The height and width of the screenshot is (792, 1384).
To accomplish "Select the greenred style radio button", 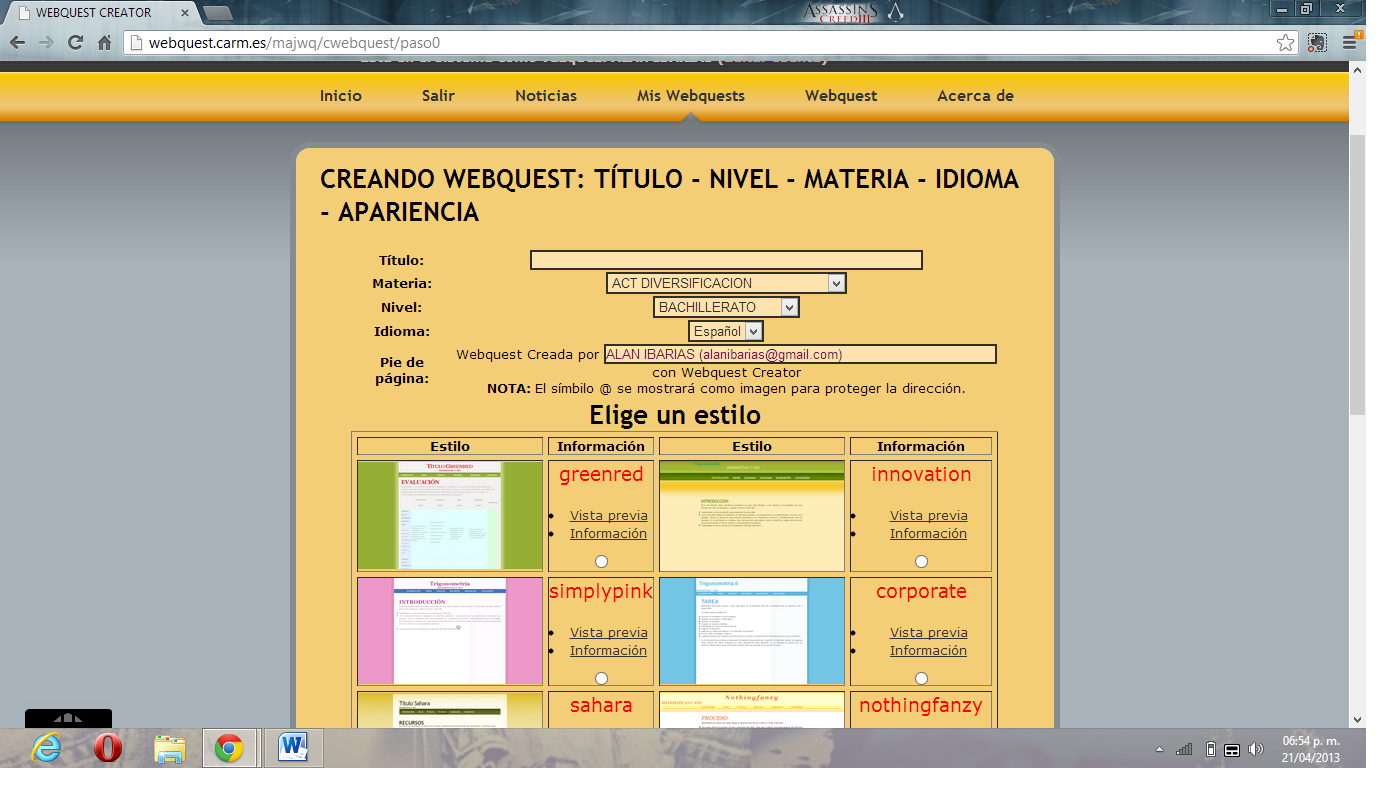I will 600,561.
